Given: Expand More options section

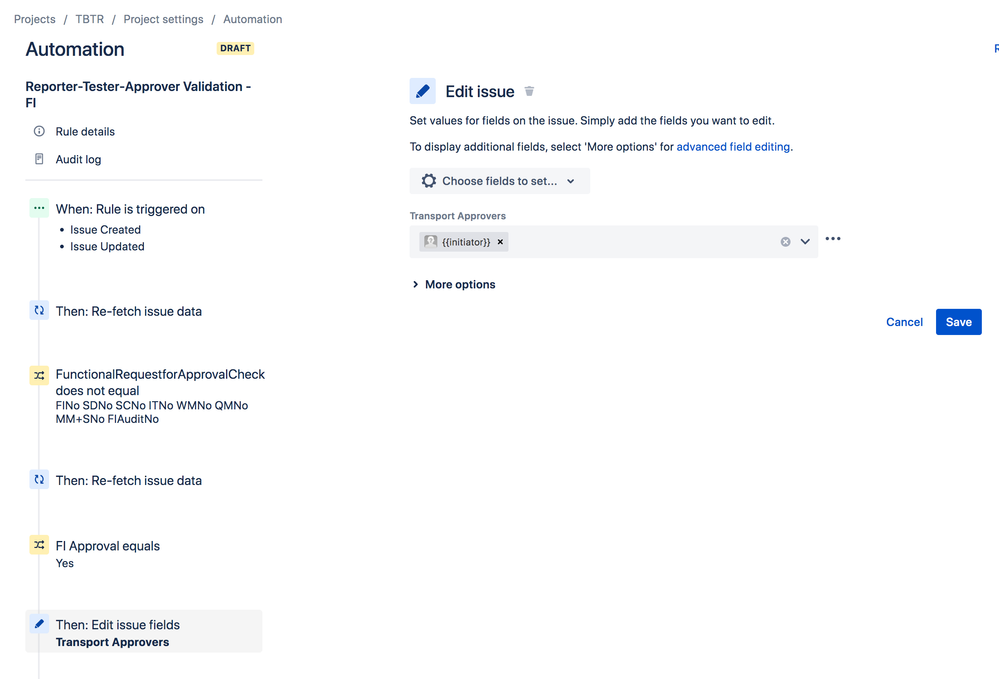Looking at the screenshot, I should (454, 285).
